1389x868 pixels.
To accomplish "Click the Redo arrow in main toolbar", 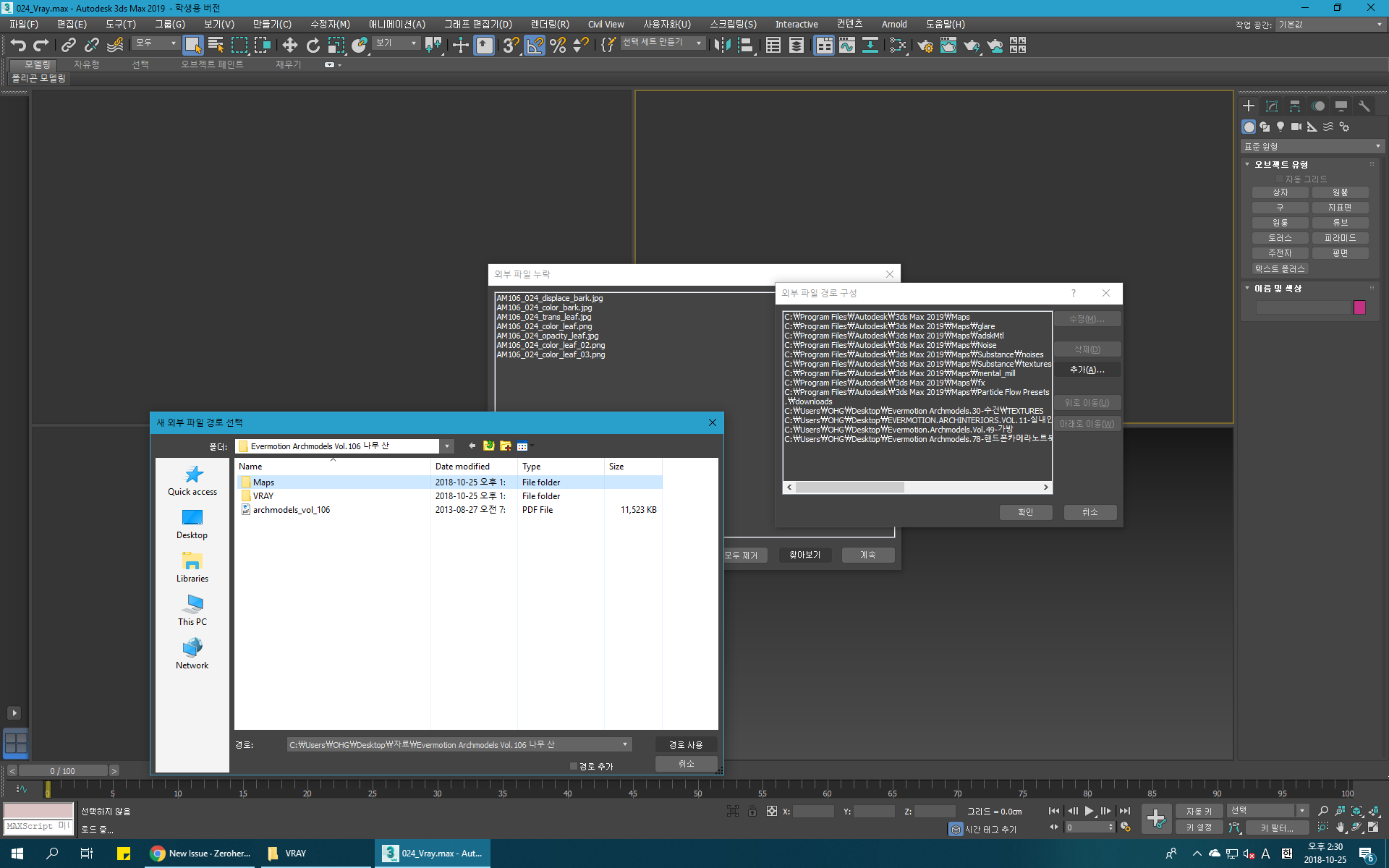I will click(x=41, y=46).
